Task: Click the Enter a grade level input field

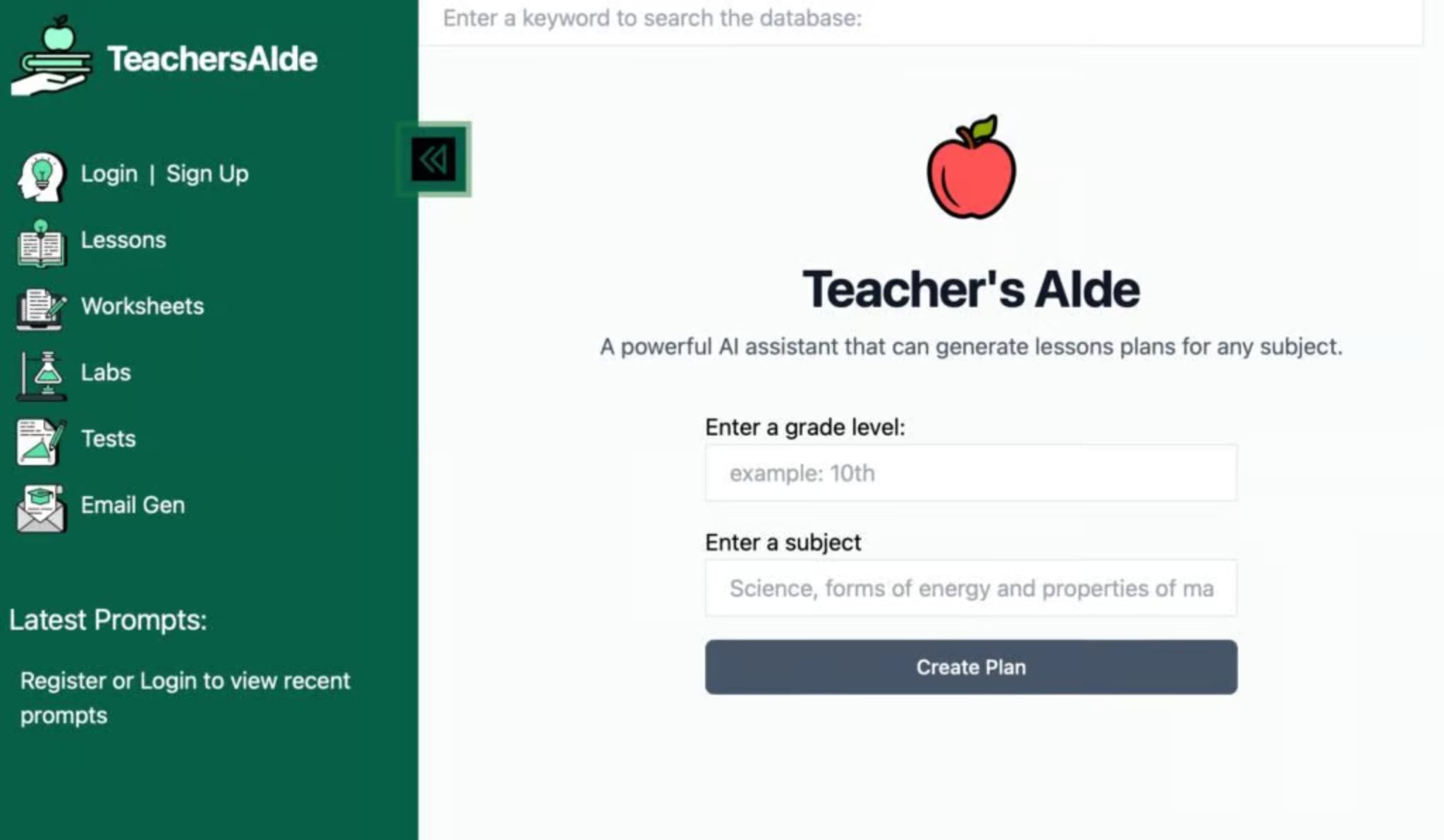Action: [x=970, y=472]
